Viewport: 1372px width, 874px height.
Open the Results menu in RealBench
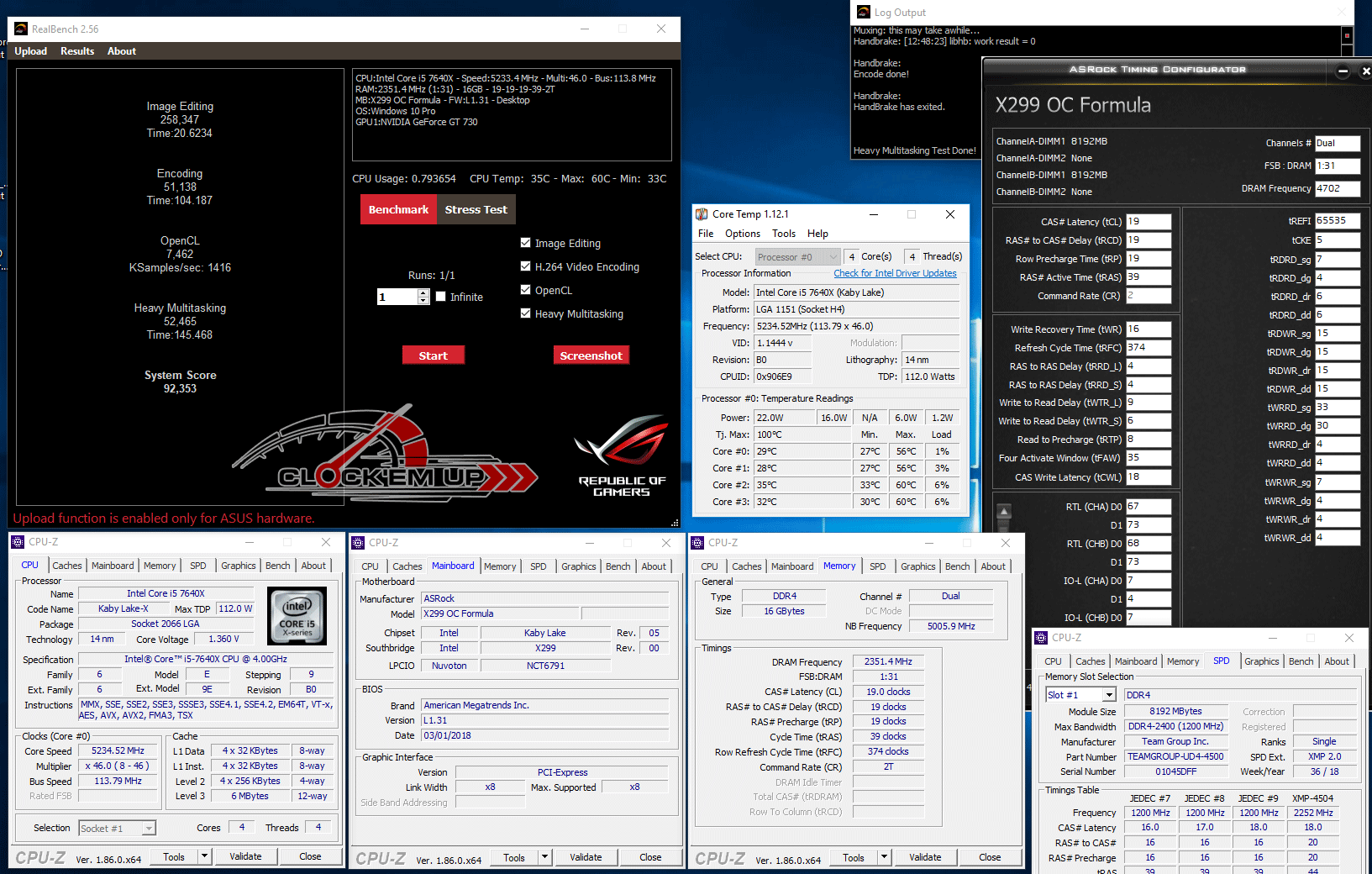tap(77, 51)
